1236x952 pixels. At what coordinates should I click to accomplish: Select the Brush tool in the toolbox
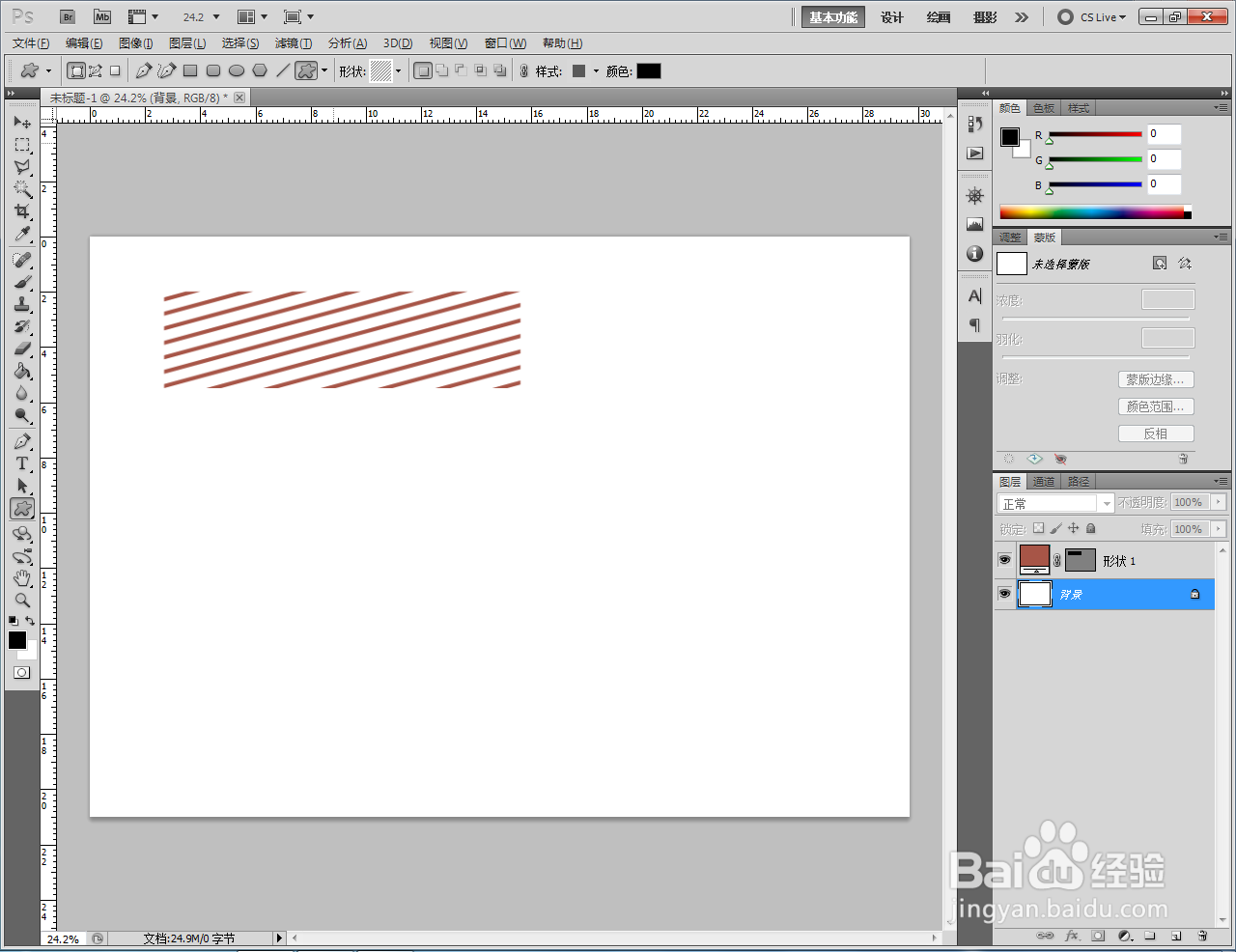[x=22, y=282]
